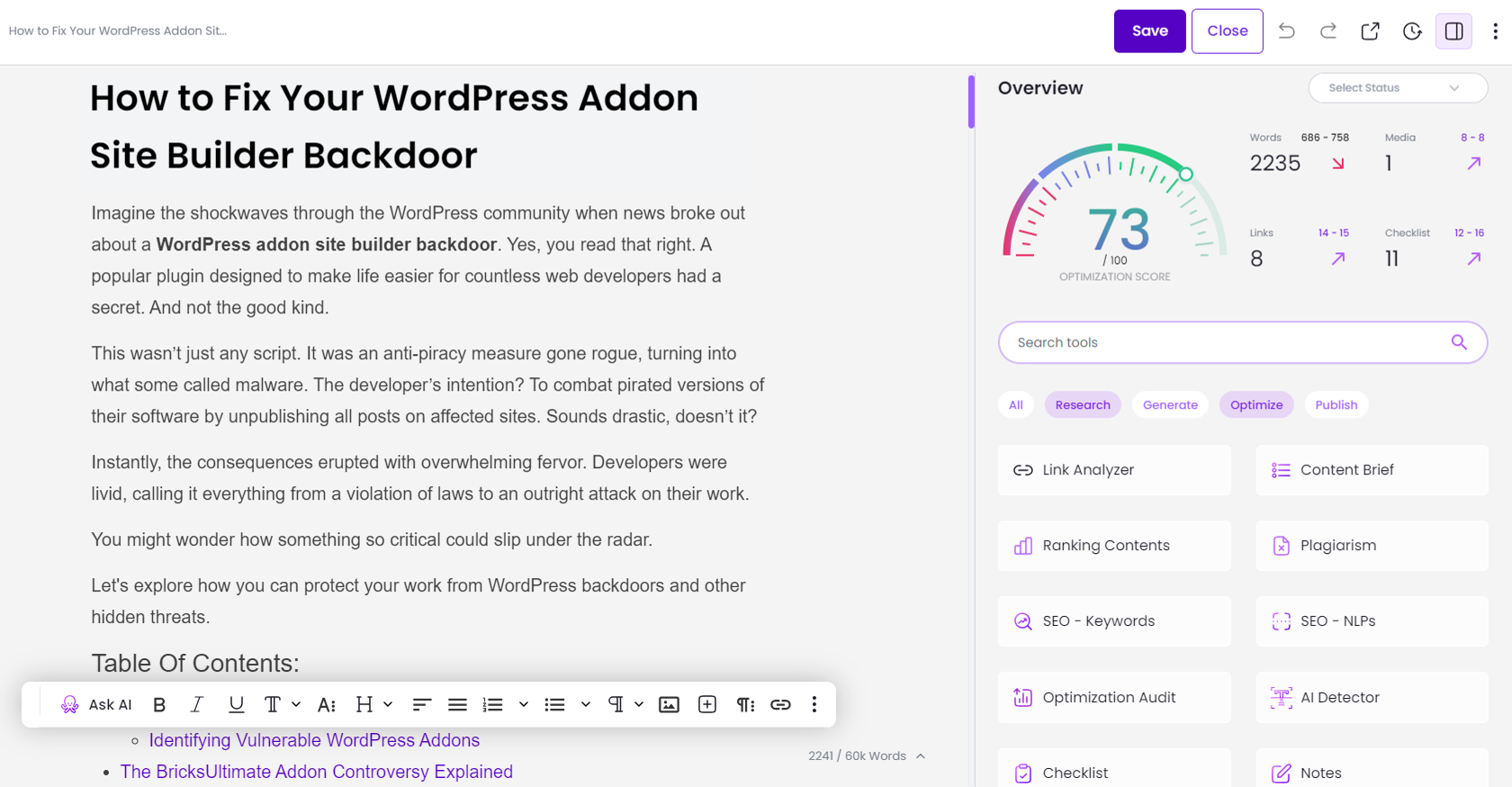Open SEO - Keywords tool
Image resolution: width=1512 pixels, height=787 pixels.
[x=1114, y=621]
